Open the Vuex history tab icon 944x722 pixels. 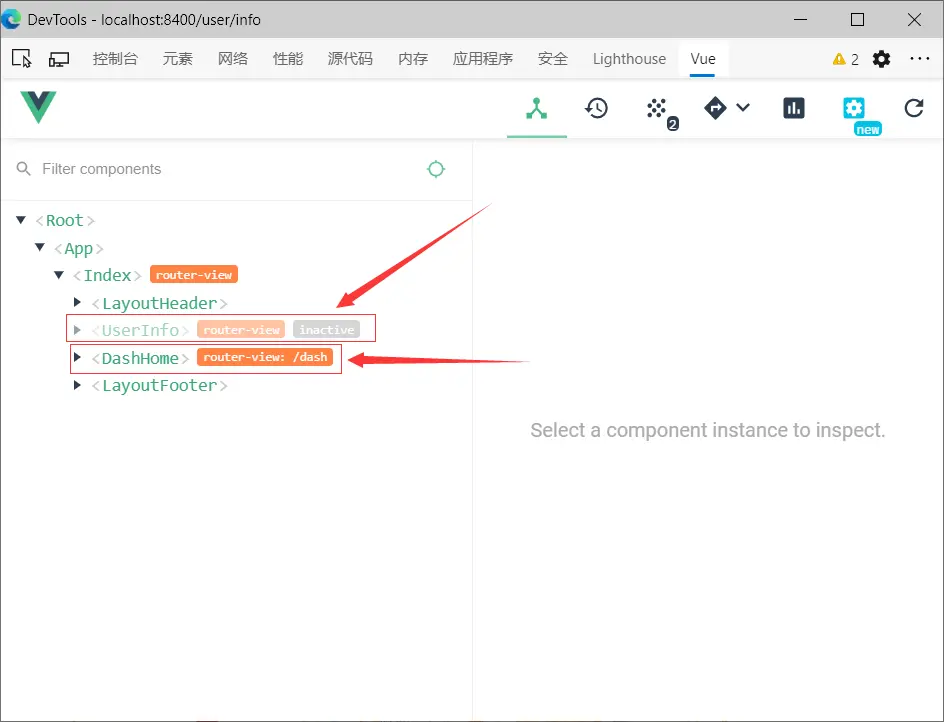(597, 108)
